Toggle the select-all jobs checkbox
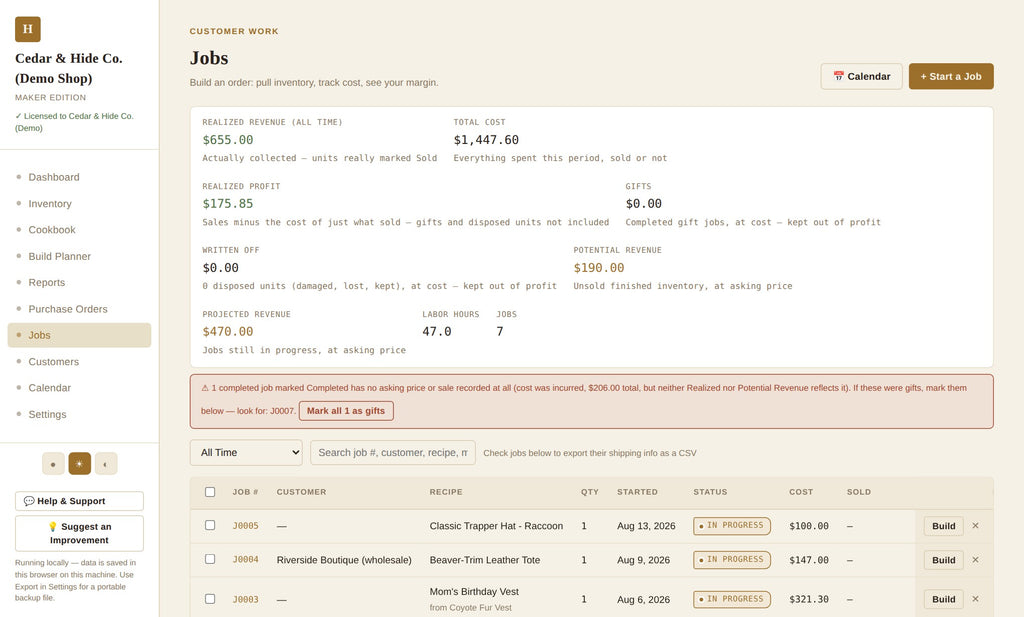 click(x=210, y=492)
